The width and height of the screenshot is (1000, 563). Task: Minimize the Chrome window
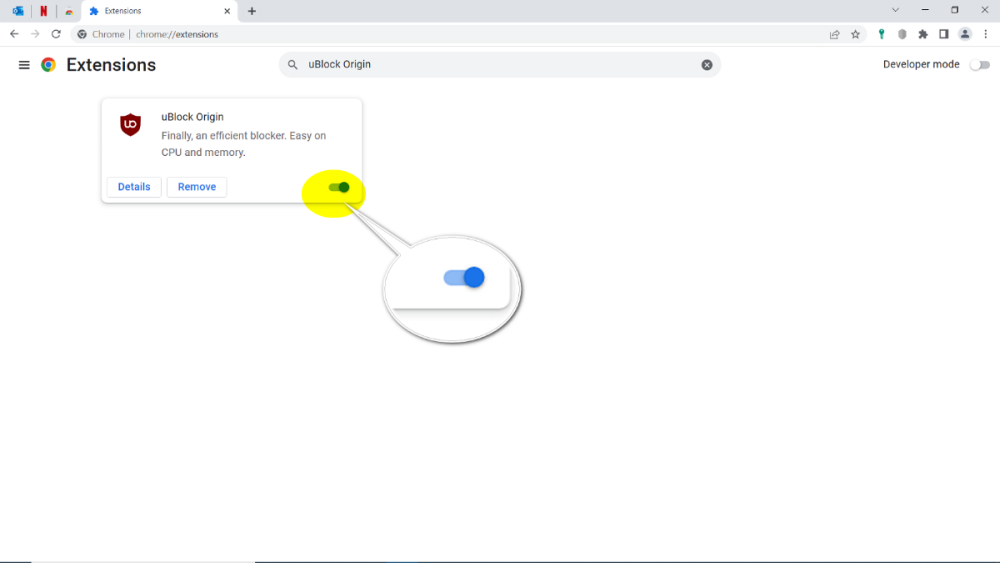click(925, 10)
